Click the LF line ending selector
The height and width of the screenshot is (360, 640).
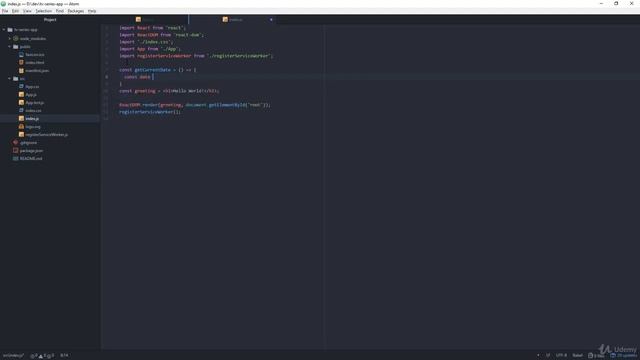point(548,356)
